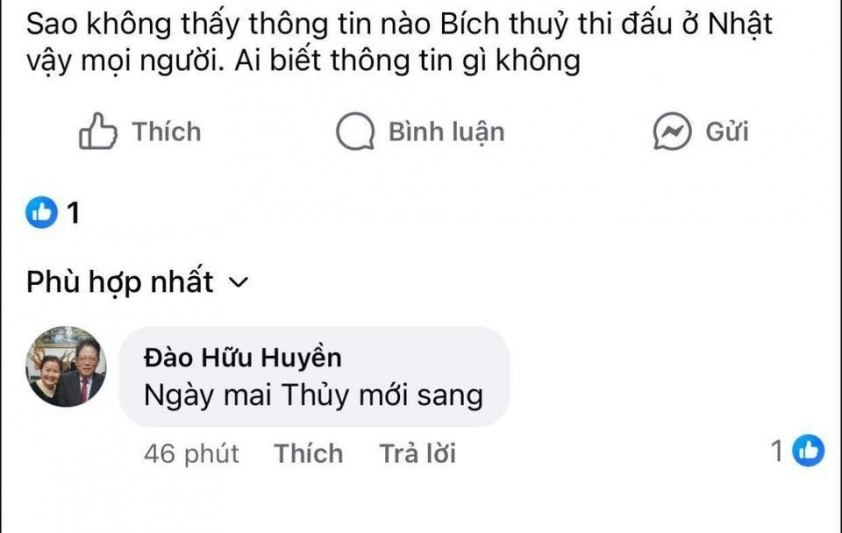842x533 pixels.
Task: Open the post's blue like reaction icon
Action: click(x=42, y=212)
